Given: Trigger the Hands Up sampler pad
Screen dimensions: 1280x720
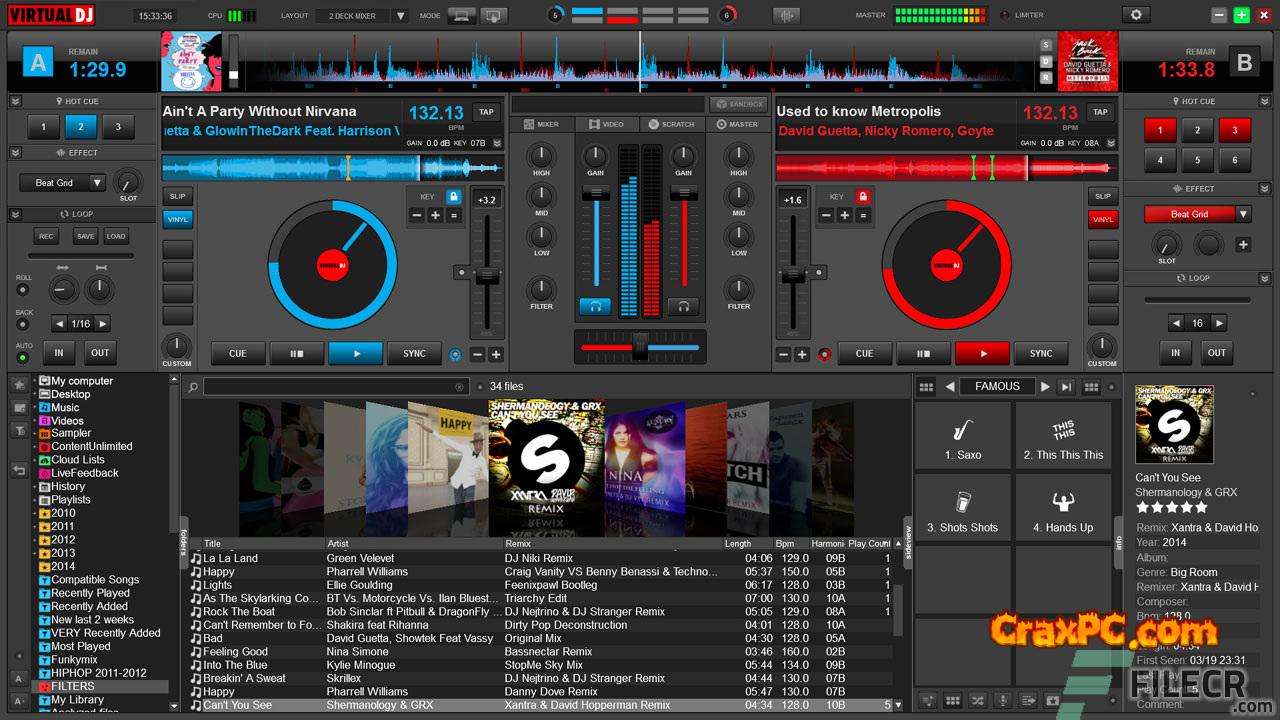Looking at the screenshot, I should point(1063,509).
